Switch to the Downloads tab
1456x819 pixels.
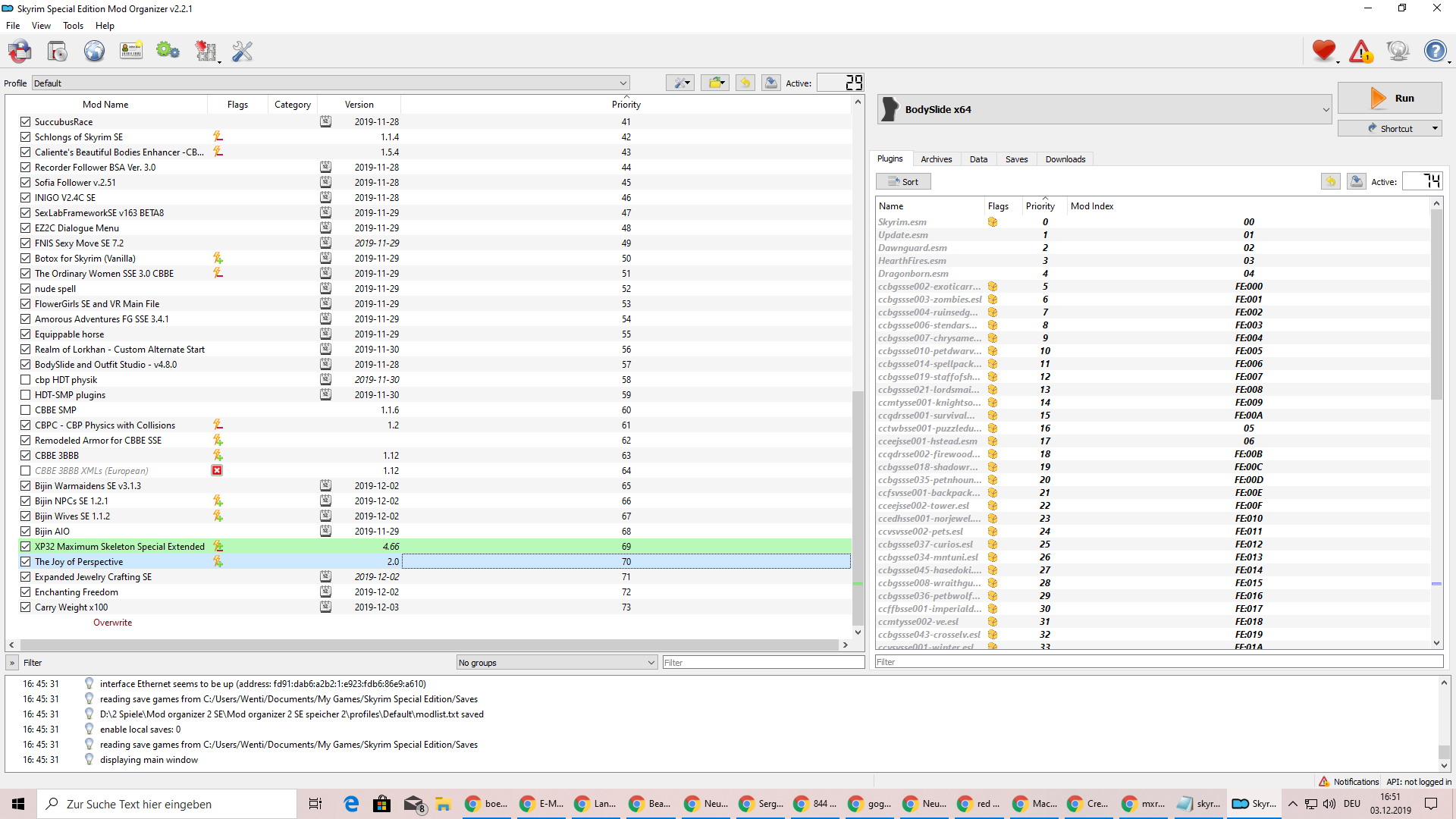pos(1065,159)
